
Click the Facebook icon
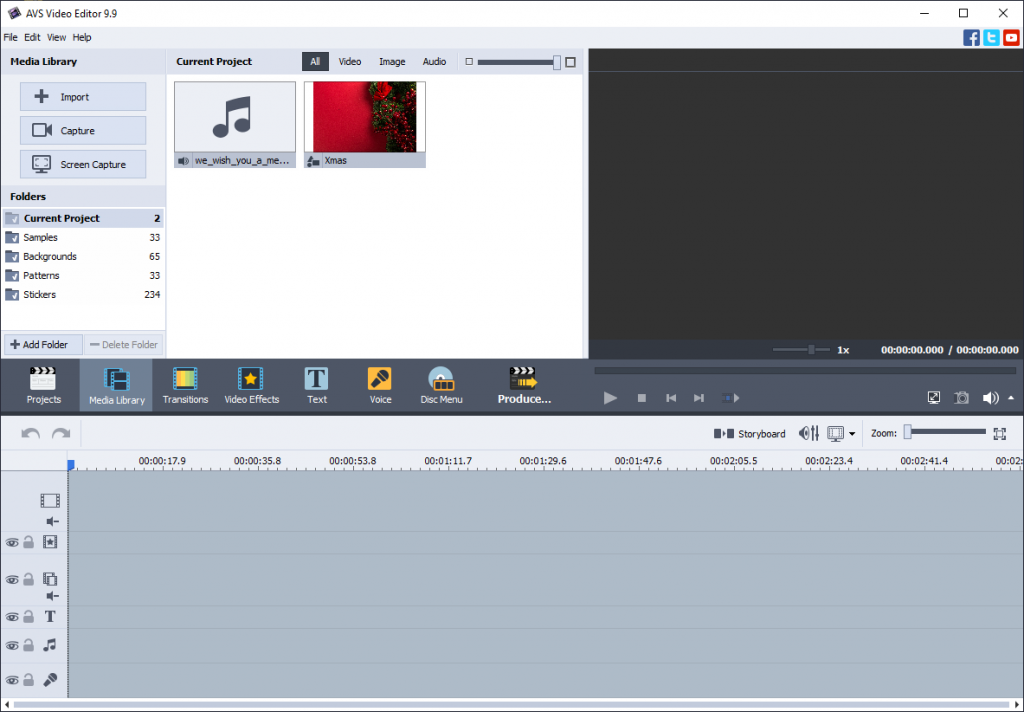pyautogui.click(x=971, y=37)
